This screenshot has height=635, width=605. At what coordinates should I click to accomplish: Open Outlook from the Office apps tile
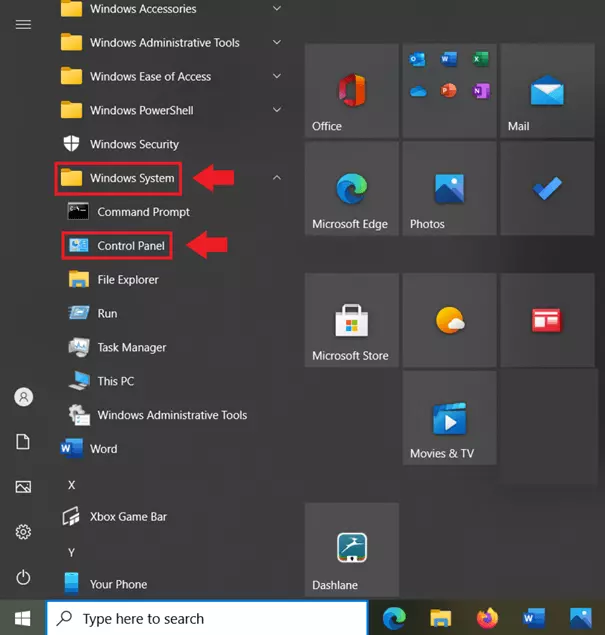(418, 59)
